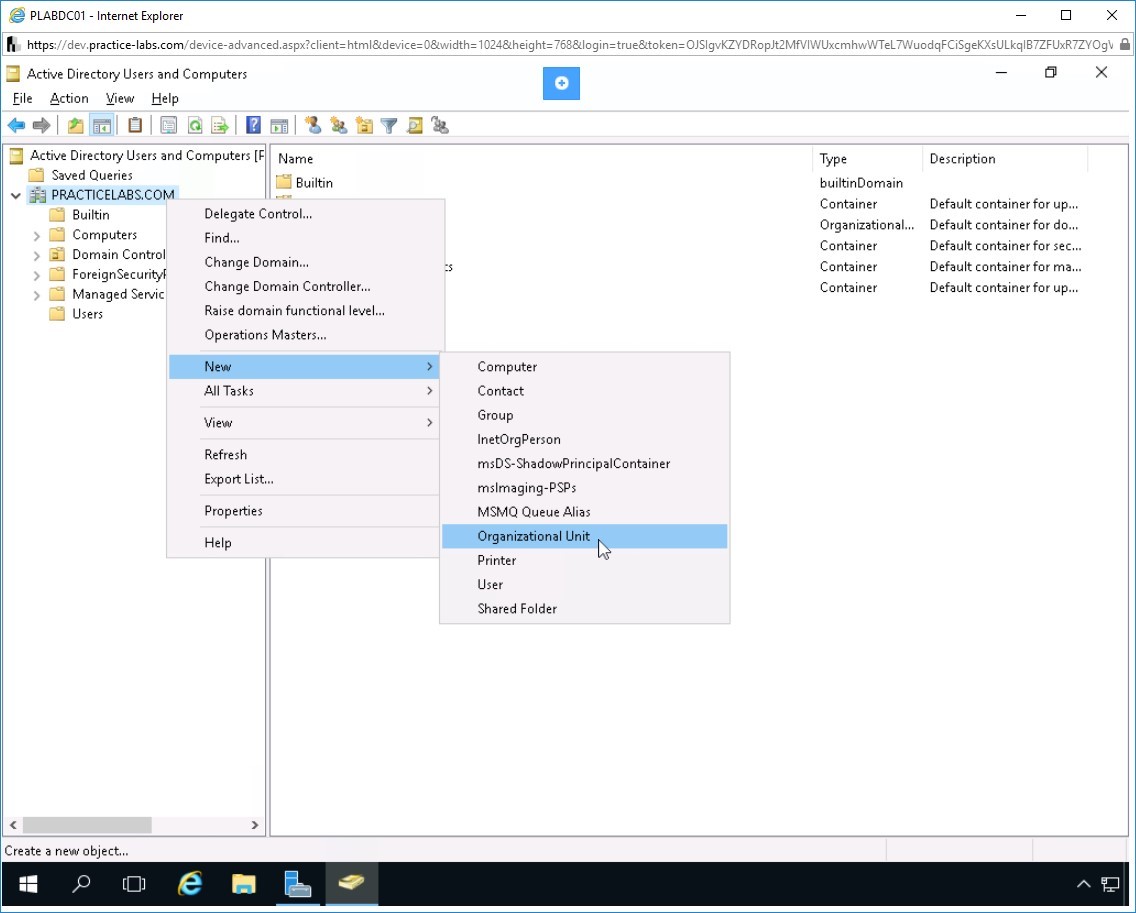Choose User in the New submenu
The width and height of the screenshot is (1136, 913).
585,585
